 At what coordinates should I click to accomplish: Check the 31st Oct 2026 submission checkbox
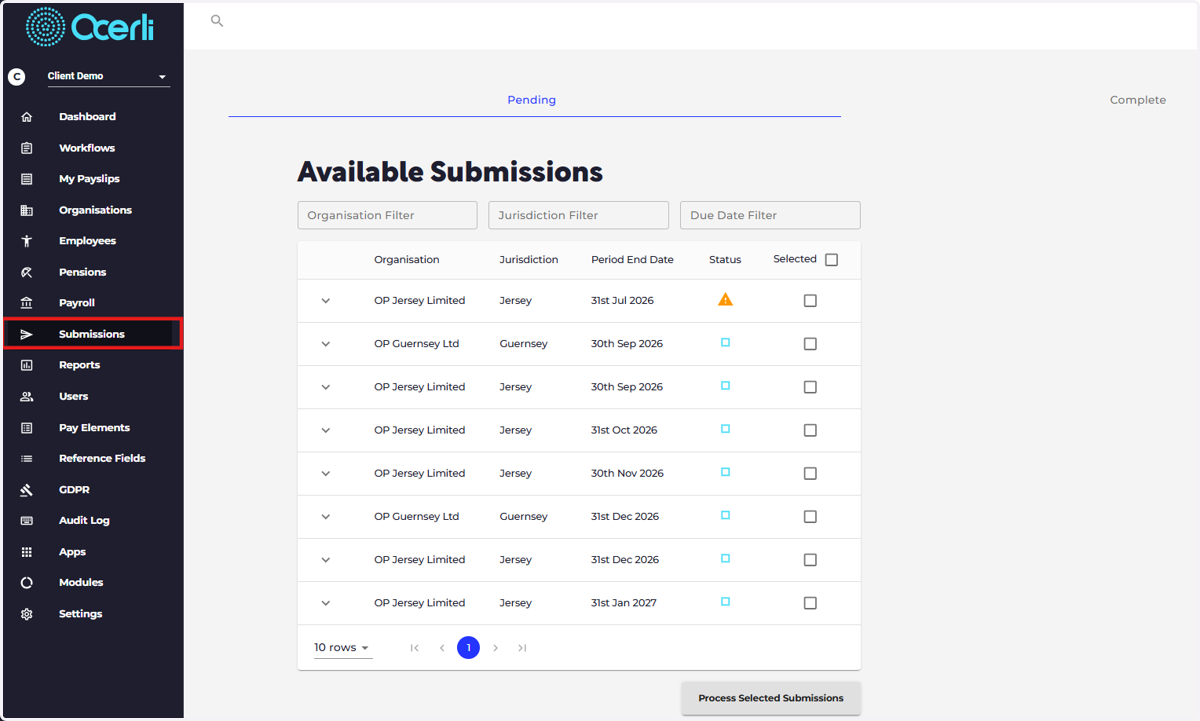(810, 430)
